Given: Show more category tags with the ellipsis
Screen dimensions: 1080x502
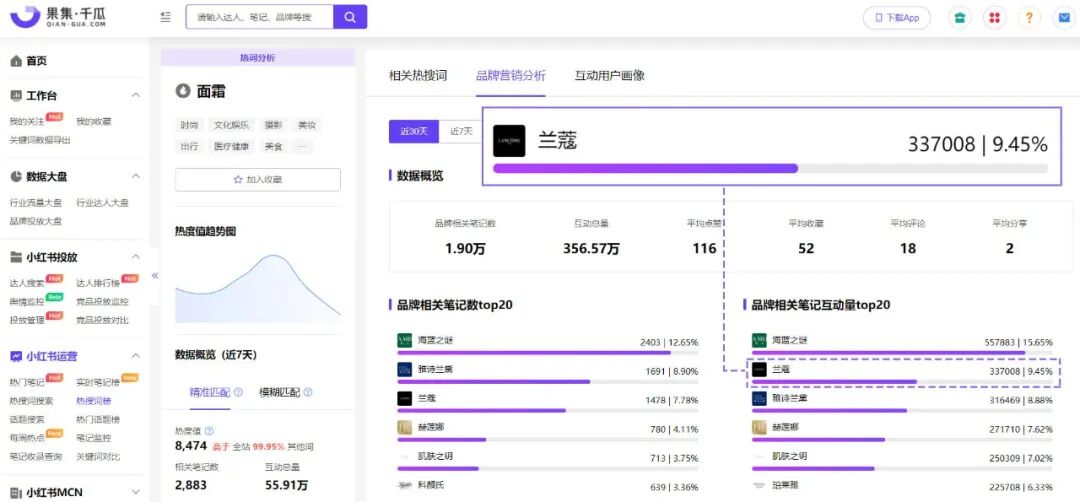Looking at the screenshot, I should click(302, 146).
